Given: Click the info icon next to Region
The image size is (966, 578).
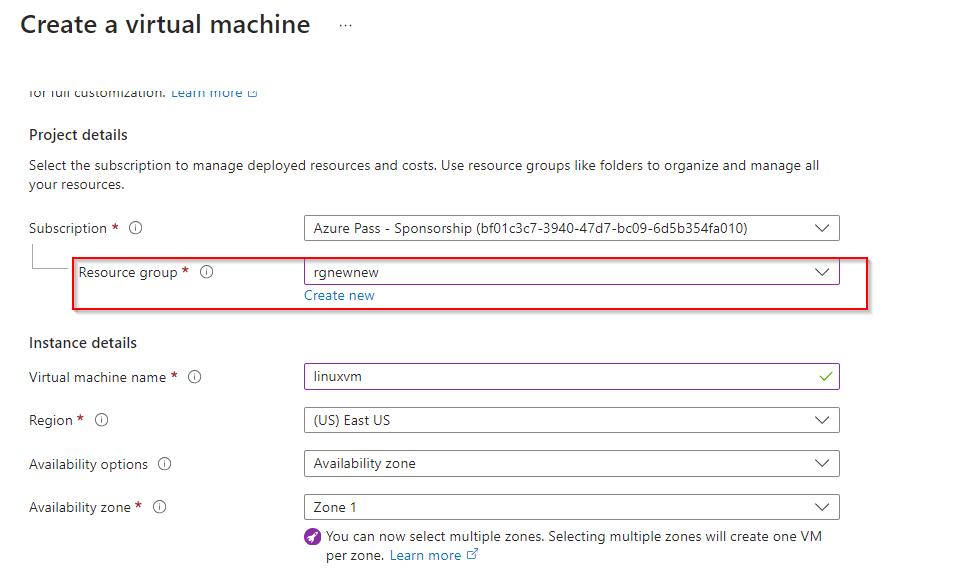Looking at the screenshot, I should tap(101, 420).
